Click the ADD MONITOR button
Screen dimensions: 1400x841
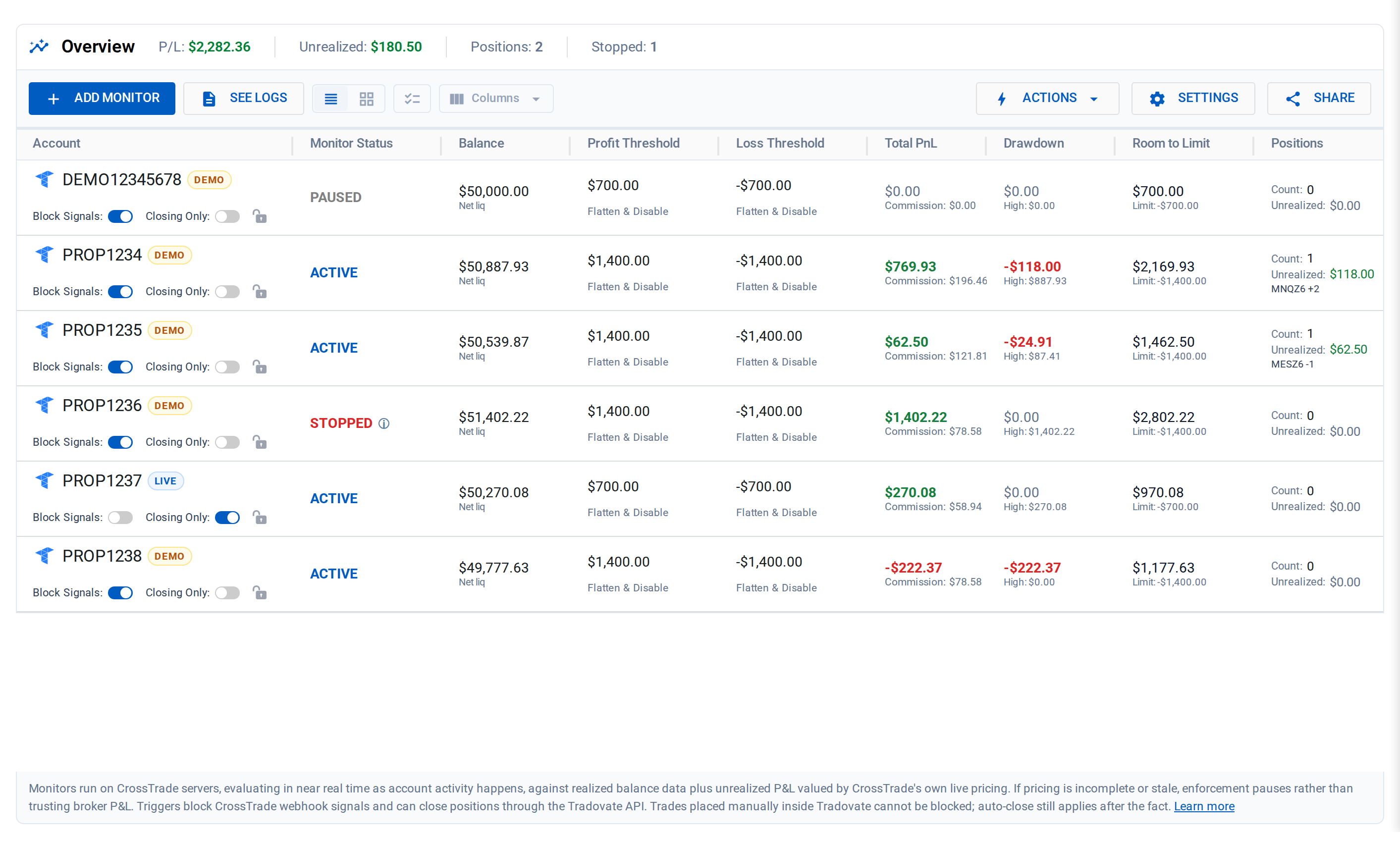point(102,99)
